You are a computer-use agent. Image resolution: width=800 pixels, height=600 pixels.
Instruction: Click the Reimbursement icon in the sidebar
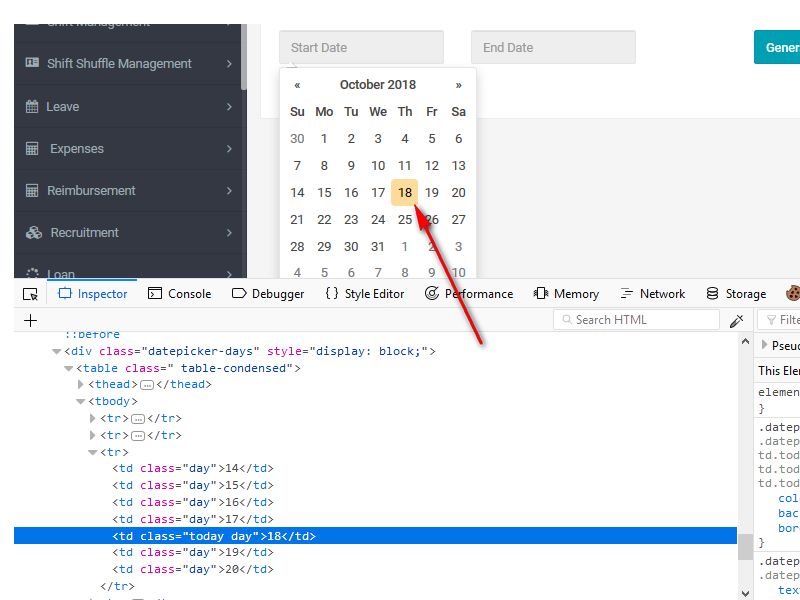click(x=34, y=190)
